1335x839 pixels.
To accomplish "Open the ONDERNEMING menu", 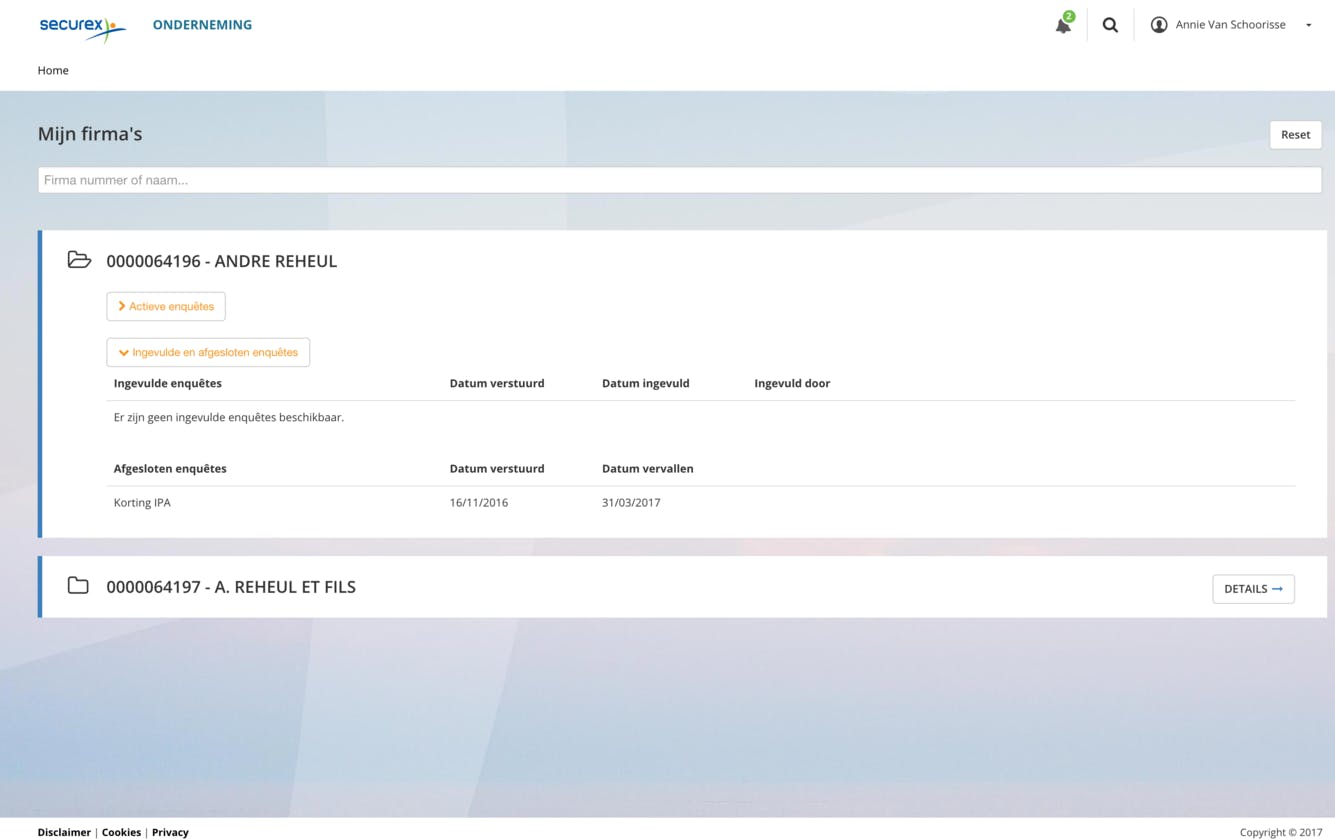I will click(202, 25).
